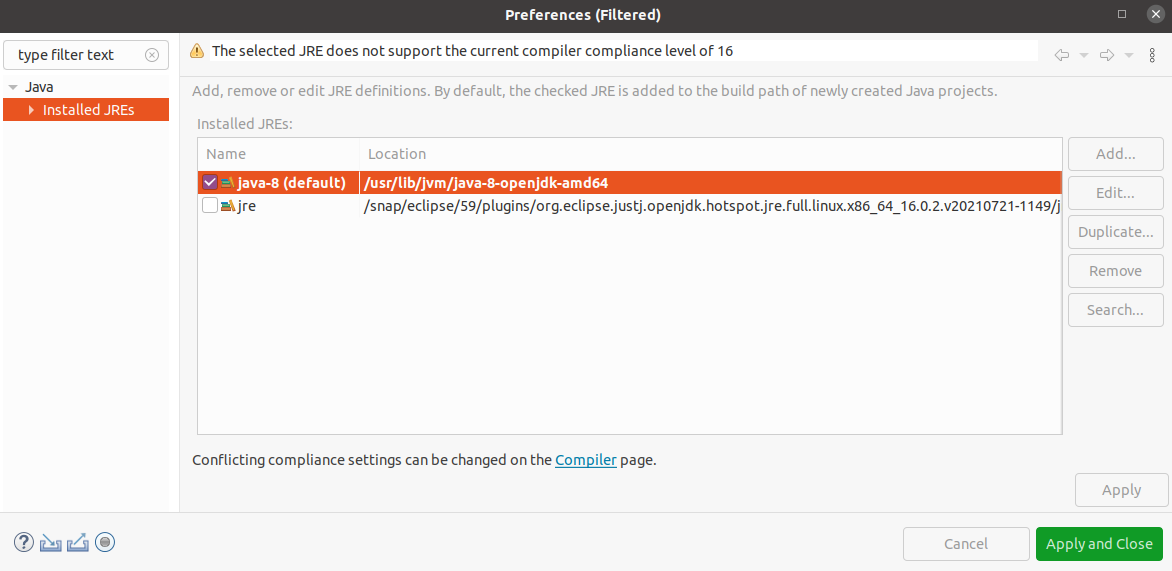Click the type filter text field
The image size is (1172, 571).
[75, 55]
